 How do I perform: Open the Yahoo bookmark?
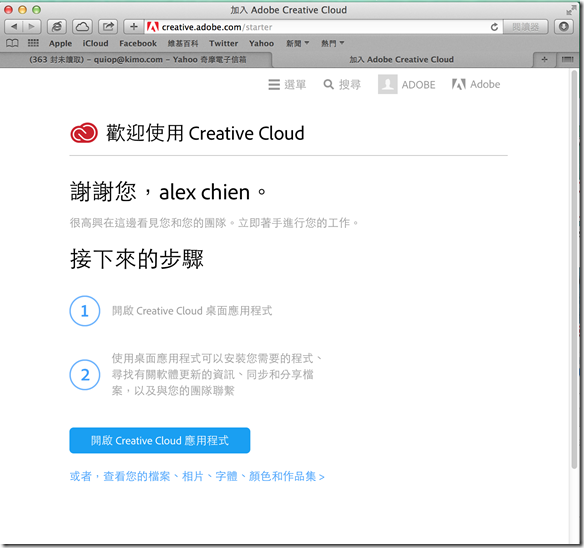(x=261, y=44)
